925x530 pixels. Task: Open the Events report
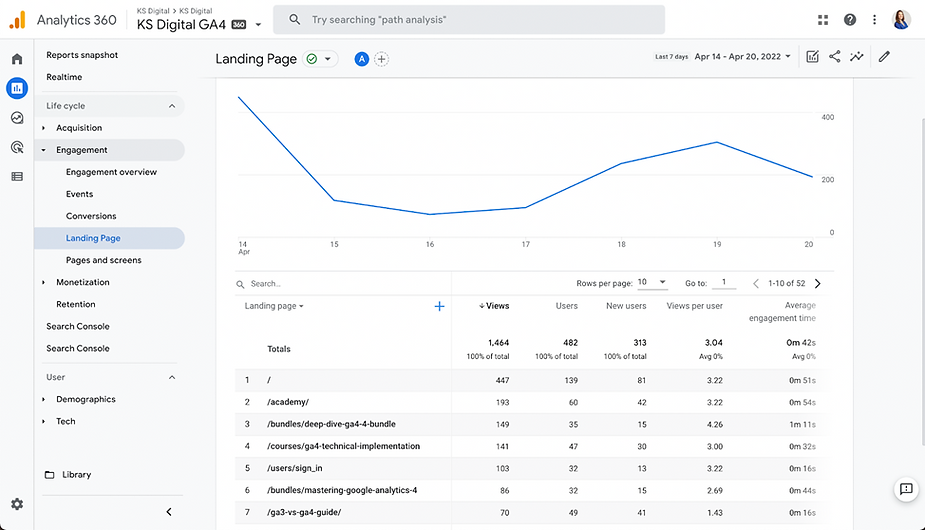pyautogui.click(x=80, y=194)
